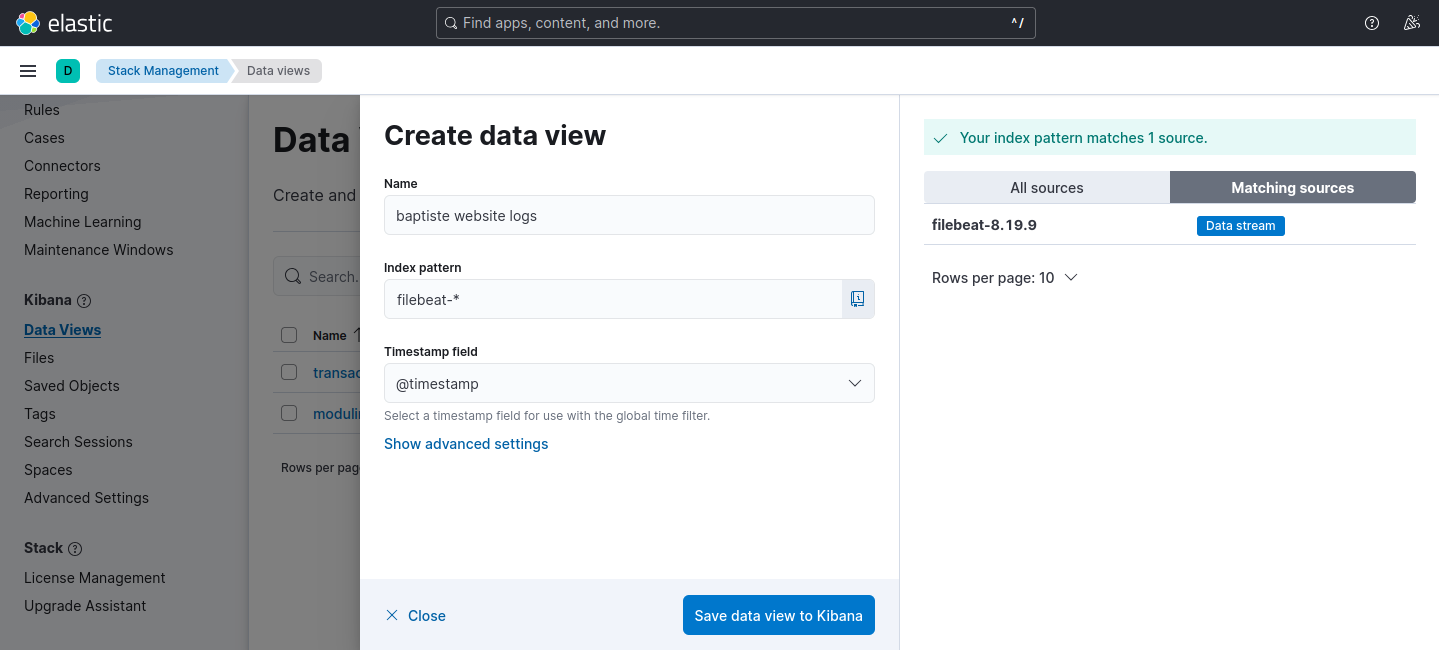Open the Elastic home logo icon
The height and width of the screenshot is (650, 1439).
pos(27,22)
